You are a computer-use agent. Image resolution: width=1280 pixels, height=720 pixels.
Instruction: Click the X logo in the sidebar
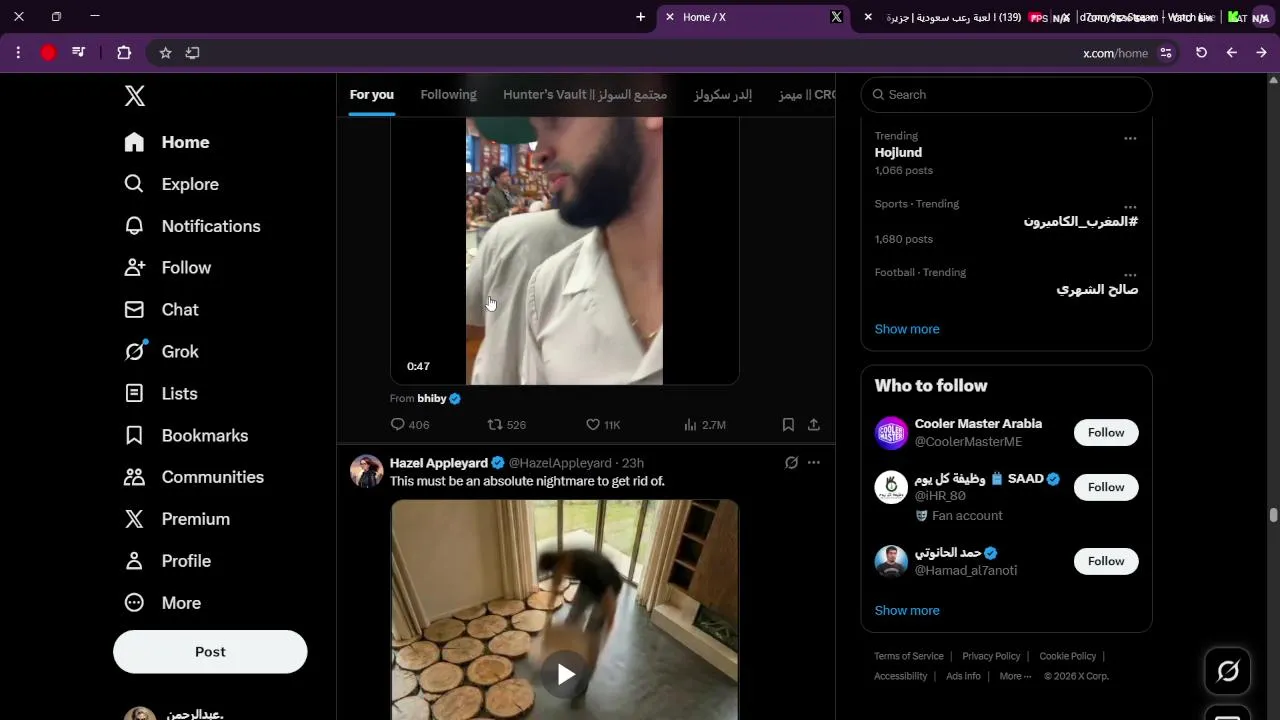(135, 96)
